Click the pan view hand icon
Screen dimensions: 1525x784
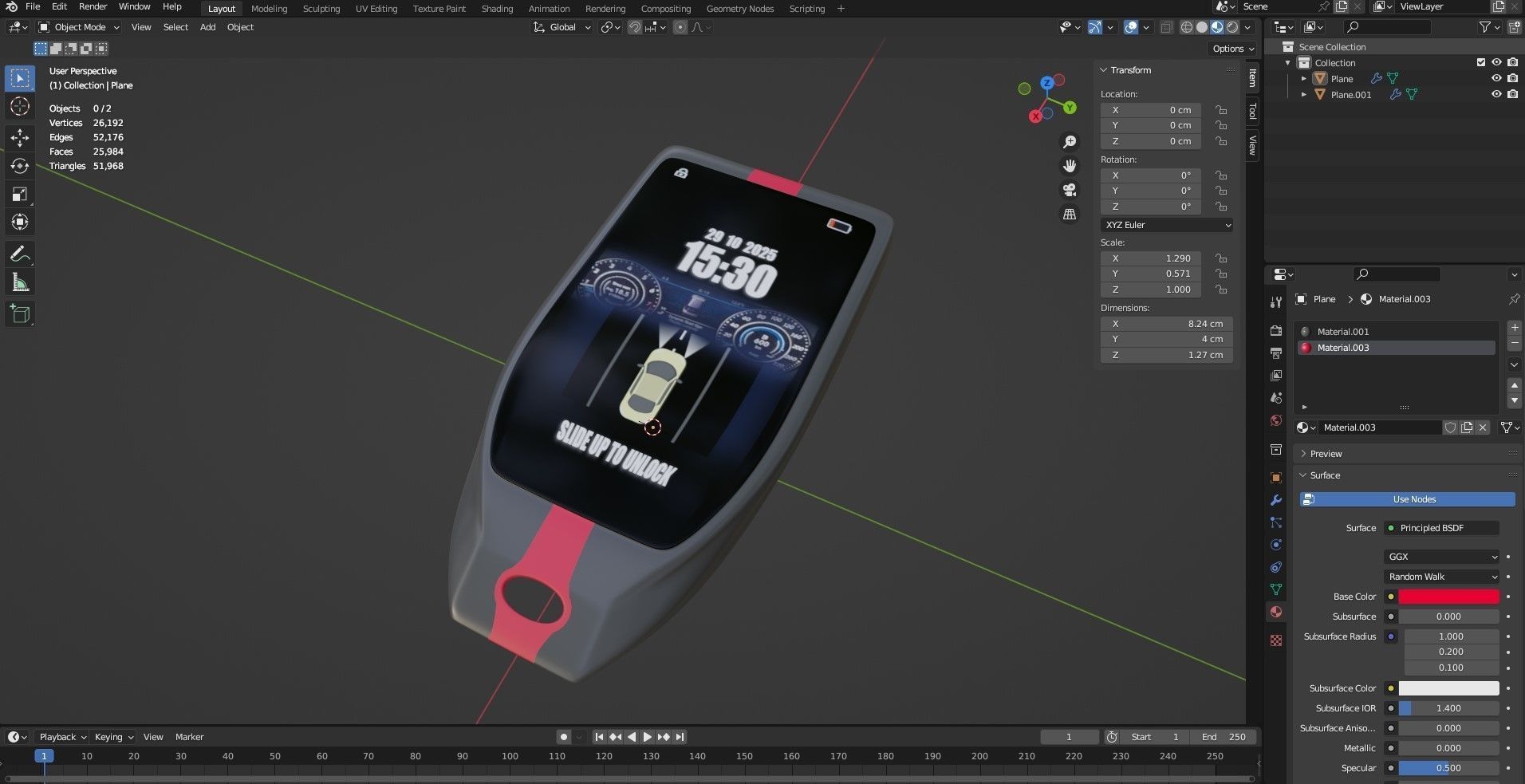click(x=1070, y=166)
